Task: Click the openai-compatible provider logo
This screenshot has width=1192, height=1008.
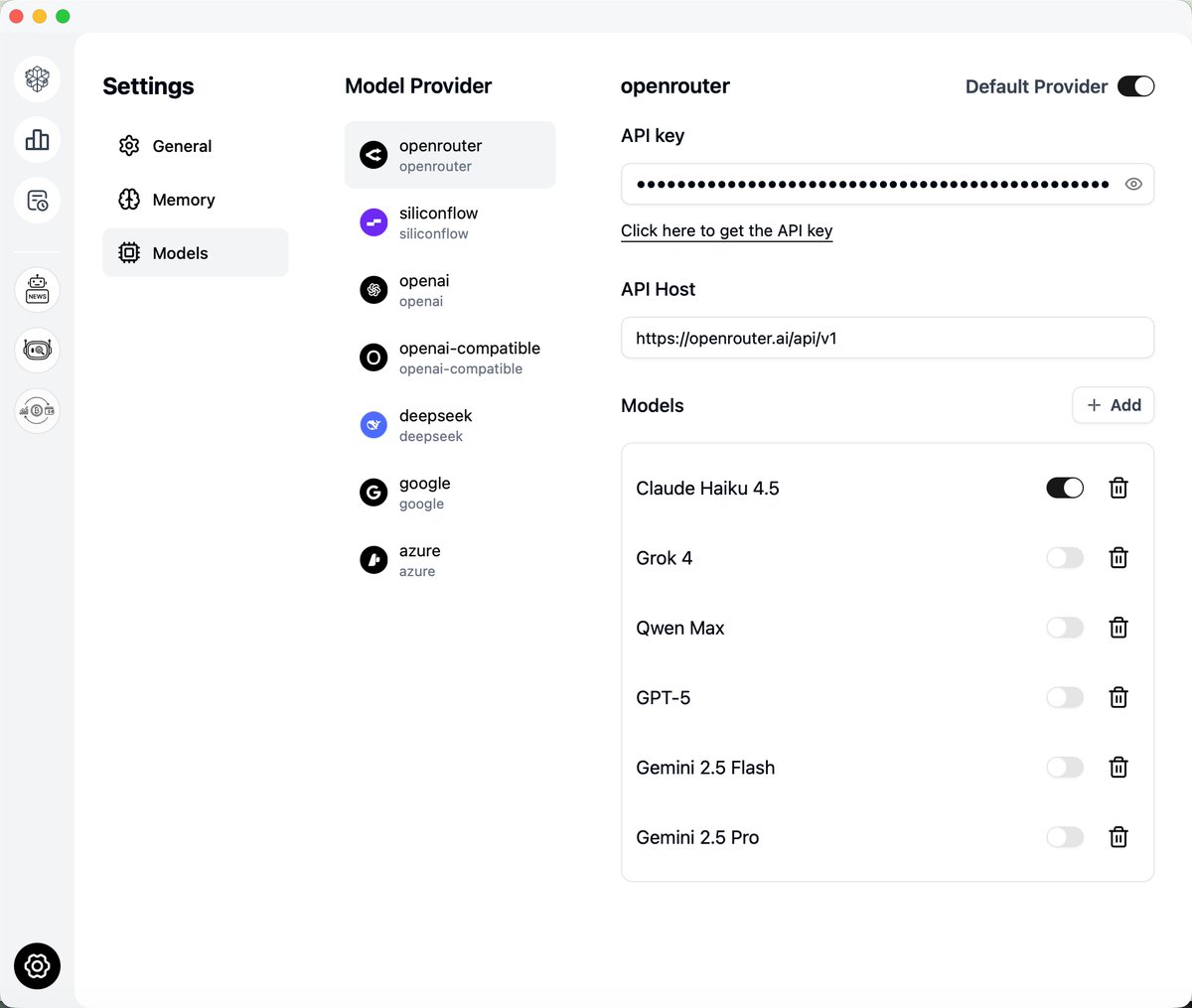Action: click(x=373, y=358)
